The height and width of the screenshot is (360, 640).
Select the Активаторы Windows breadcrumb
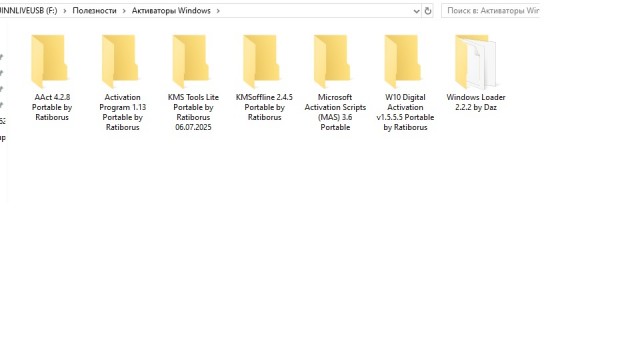pos(171,11)
